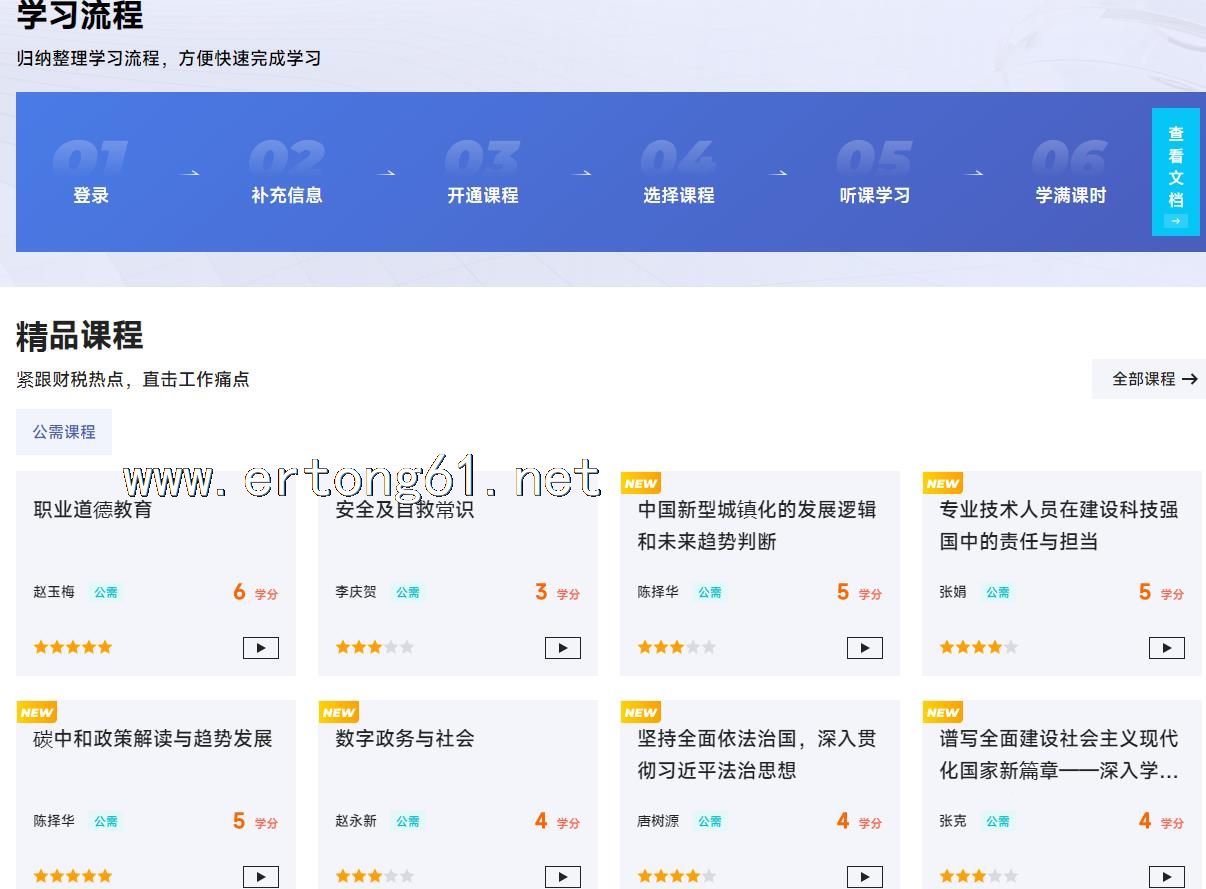Screen dimensions: 1206x889
Task: Select step 05 听课学习
Action: point(875,195)
